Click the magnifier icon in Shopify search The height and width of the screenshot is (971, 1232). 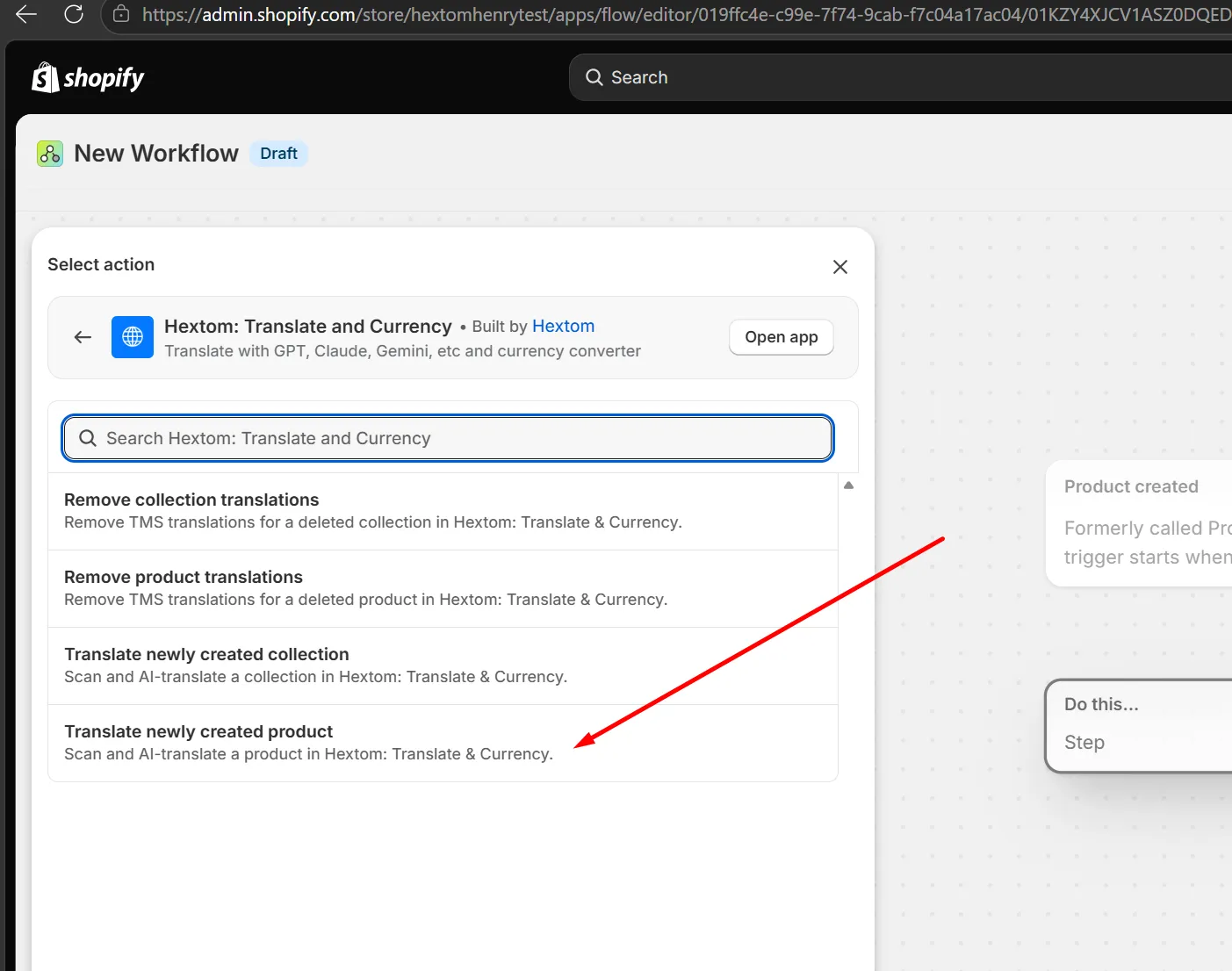coord(594,77)
